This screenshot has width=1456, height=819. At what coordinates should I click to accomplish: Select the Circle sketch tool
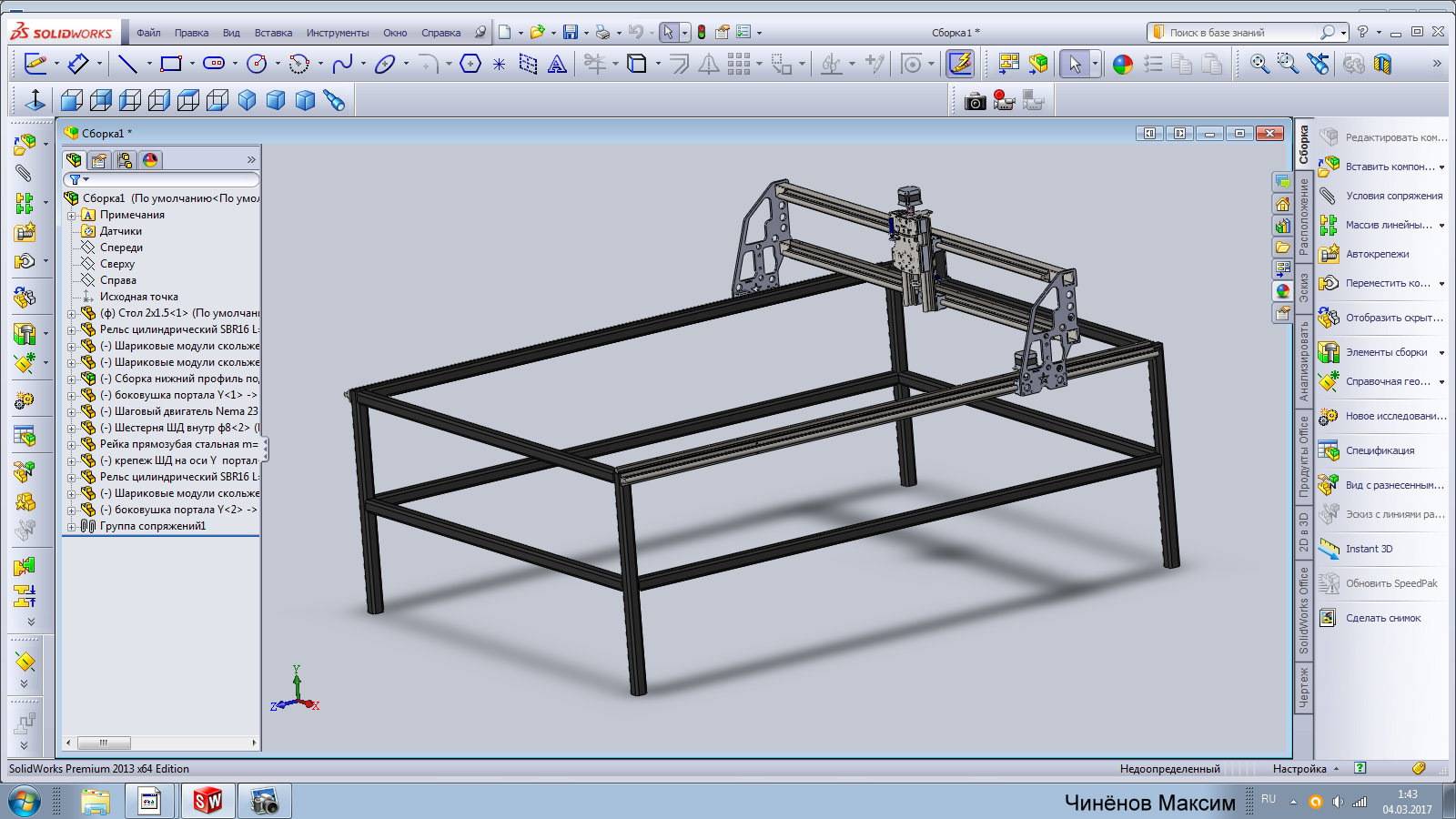pos(257,64)
